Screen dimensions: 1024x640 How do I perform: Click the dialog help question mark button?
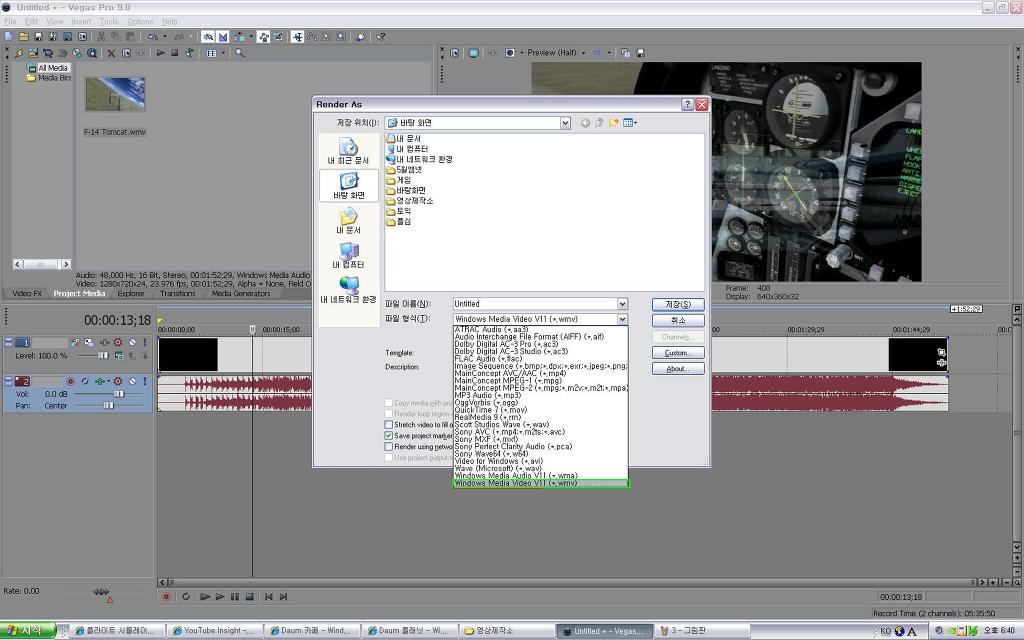687,104
